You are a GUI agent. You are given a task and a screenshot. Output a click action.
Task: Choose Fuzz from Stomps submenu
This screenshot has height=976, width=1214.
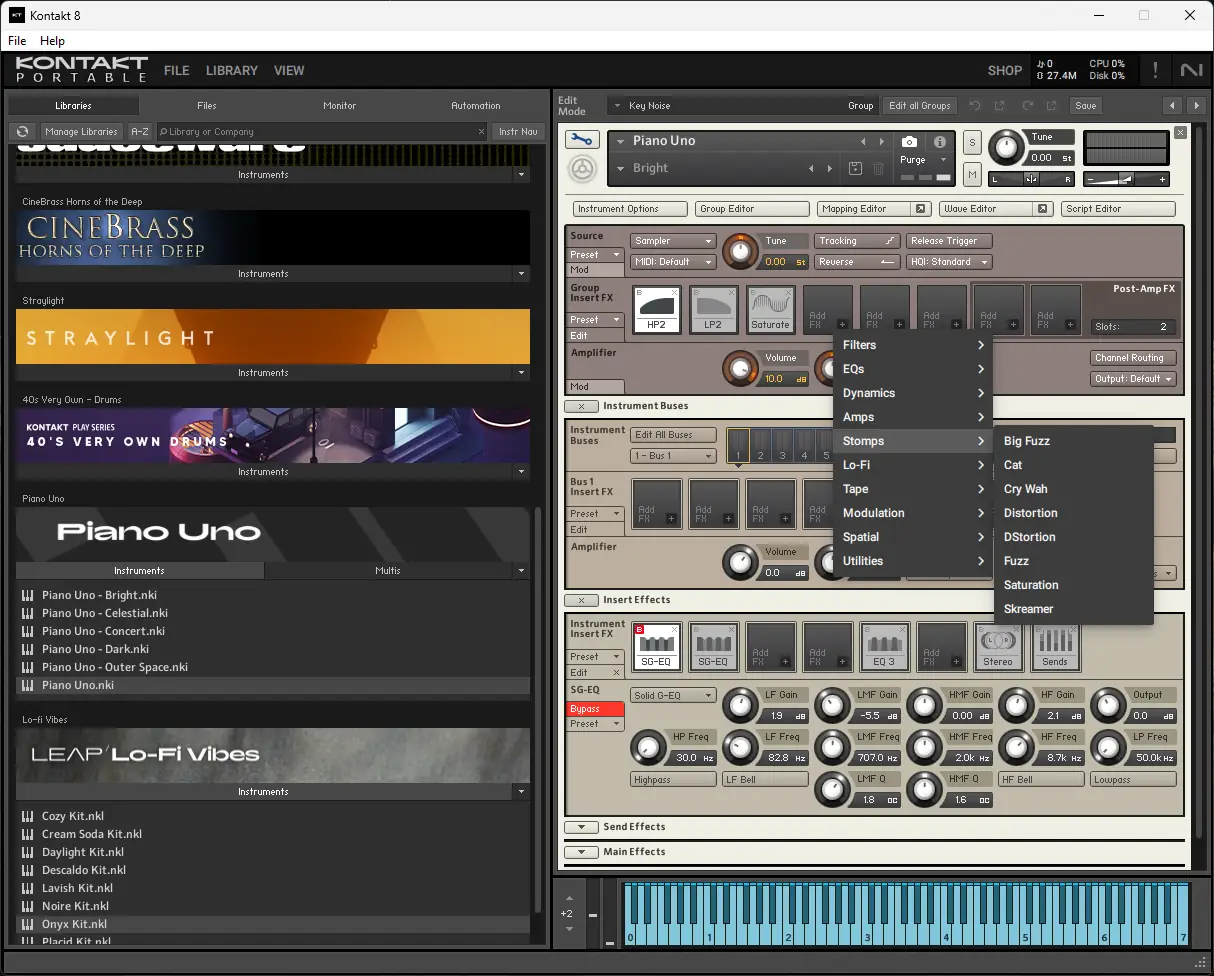tap(1073, 561)
